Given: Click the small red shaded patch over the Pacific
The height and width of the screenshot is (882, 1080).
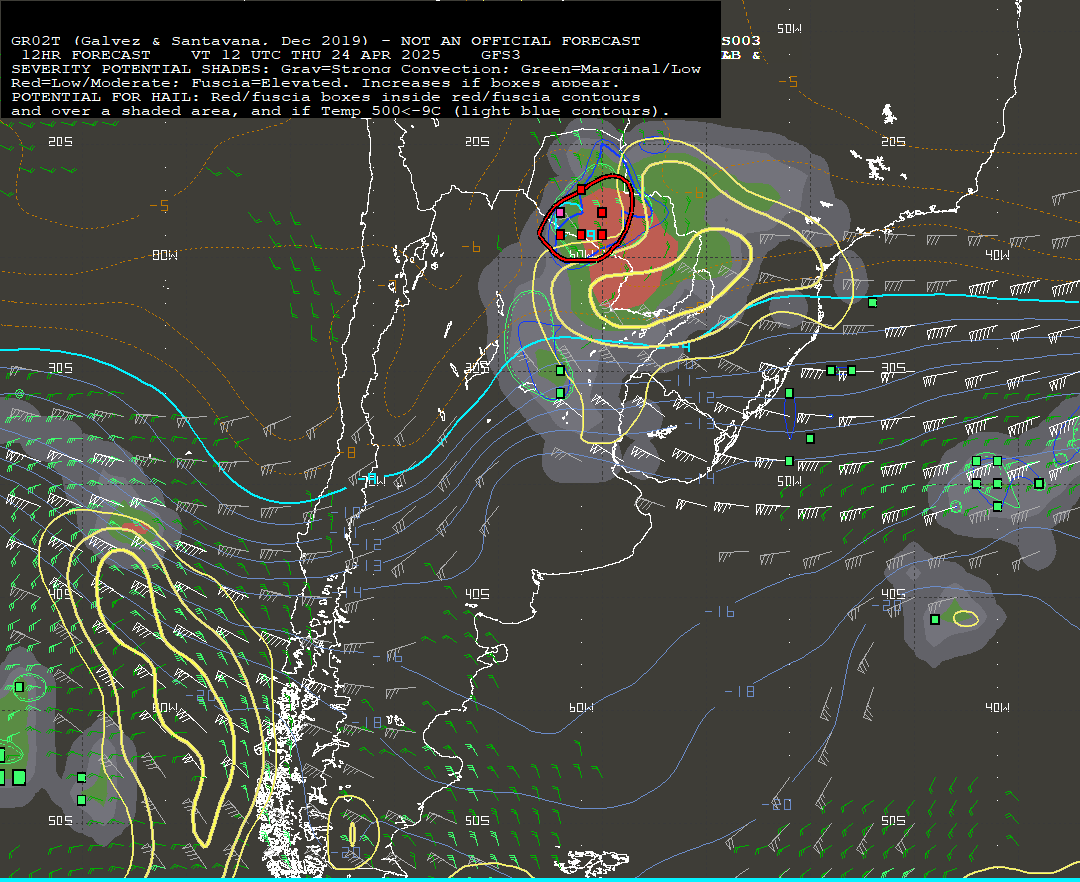Looking at the screenshot, I should click(x=135, y=529).
